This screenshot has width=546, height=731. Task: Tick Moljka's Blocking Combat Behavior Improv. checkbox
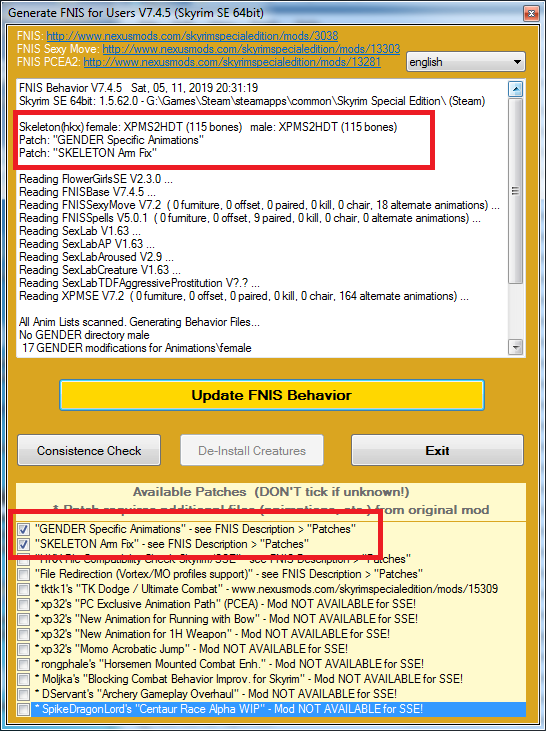coord(23,678)
